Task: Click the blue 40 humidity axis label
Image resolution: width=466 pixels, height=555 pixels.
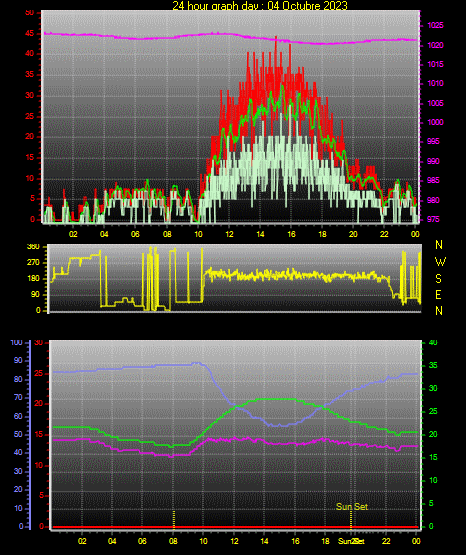Action: 18,453
